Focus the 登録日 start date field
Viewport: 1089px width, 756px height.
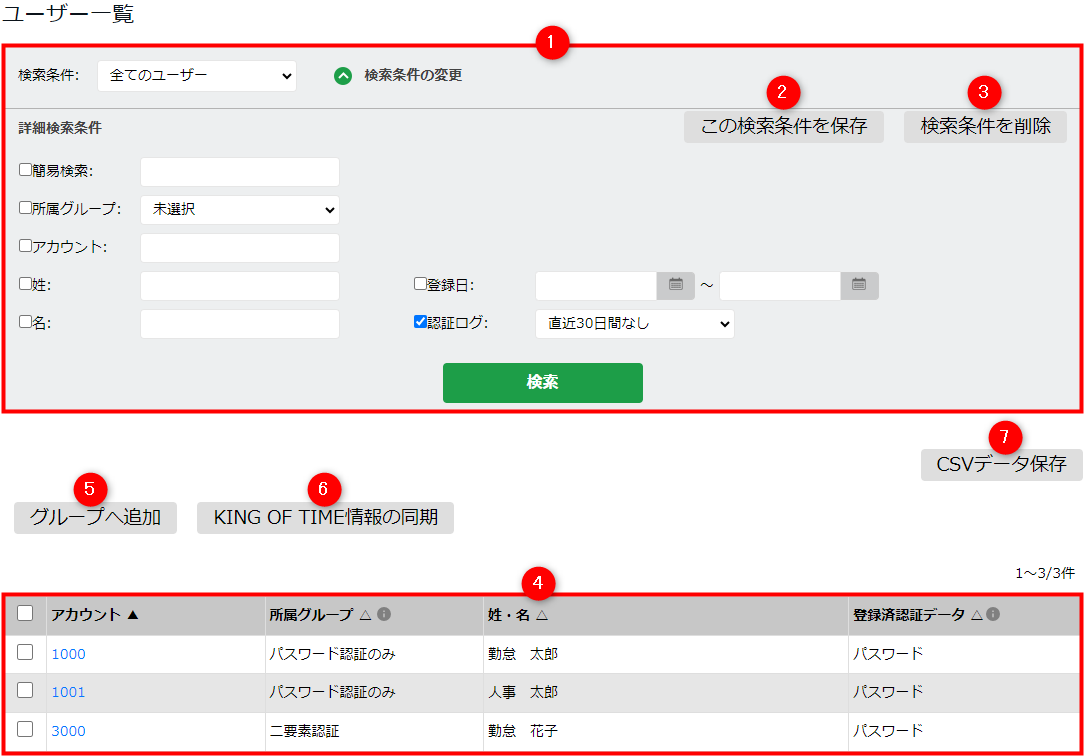[597, 286]
